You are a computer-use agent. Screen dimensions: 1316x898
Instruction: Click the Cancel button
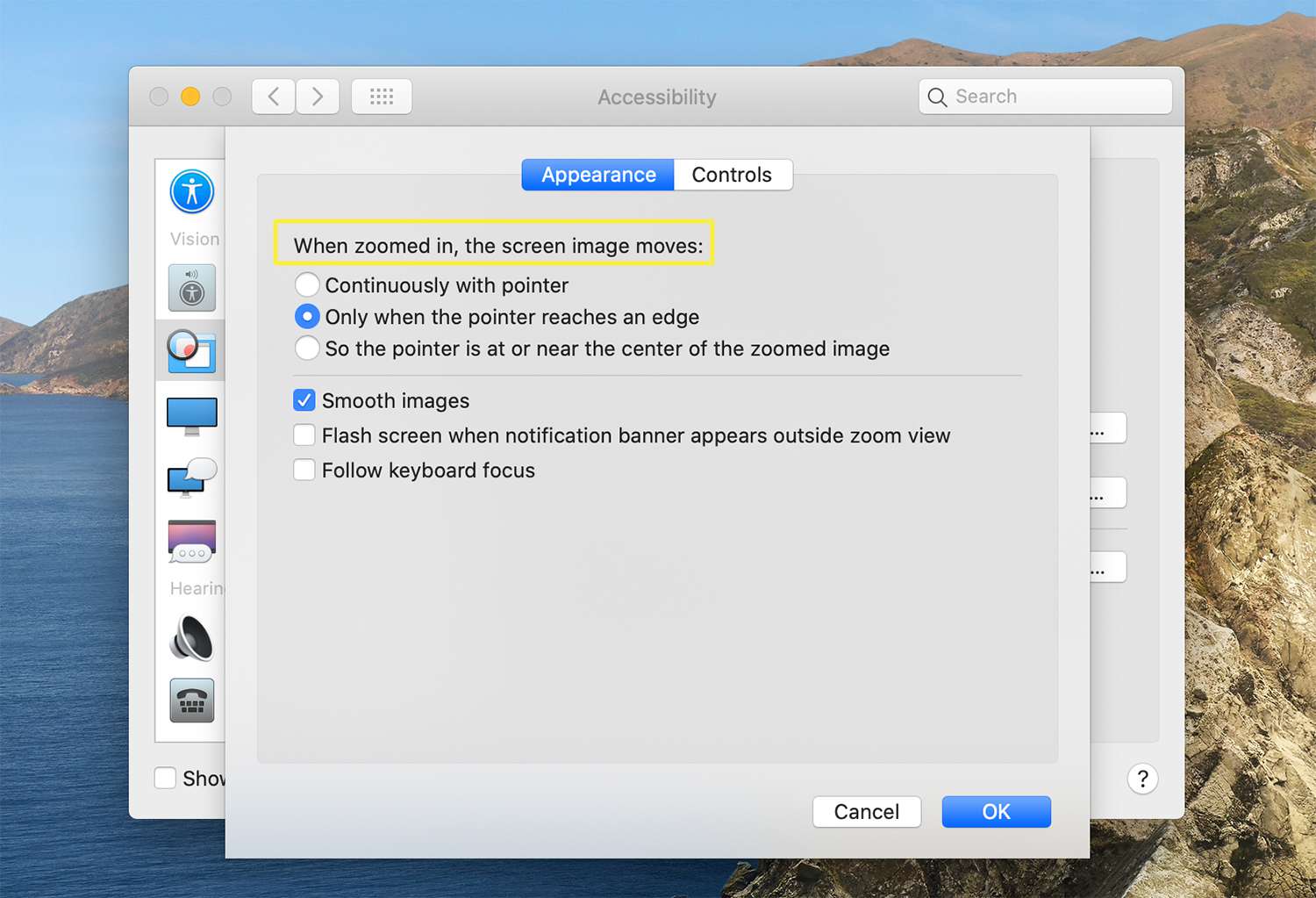pos(866,812)
